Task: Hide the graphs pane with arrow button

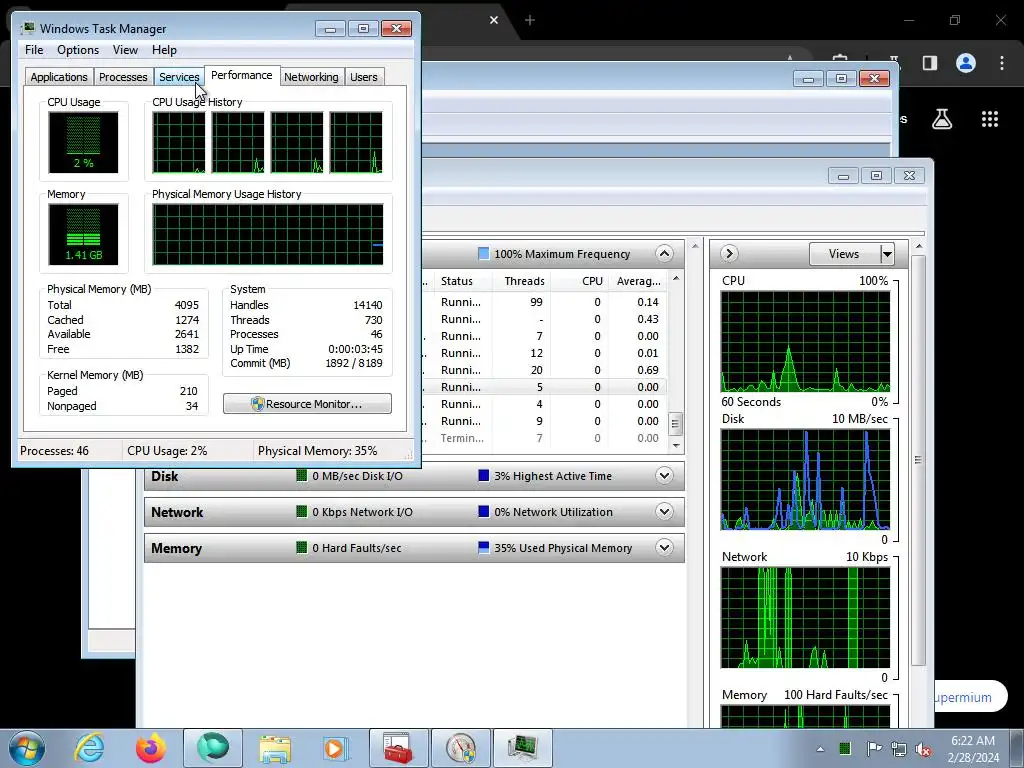Action: (x=729, y=253)
